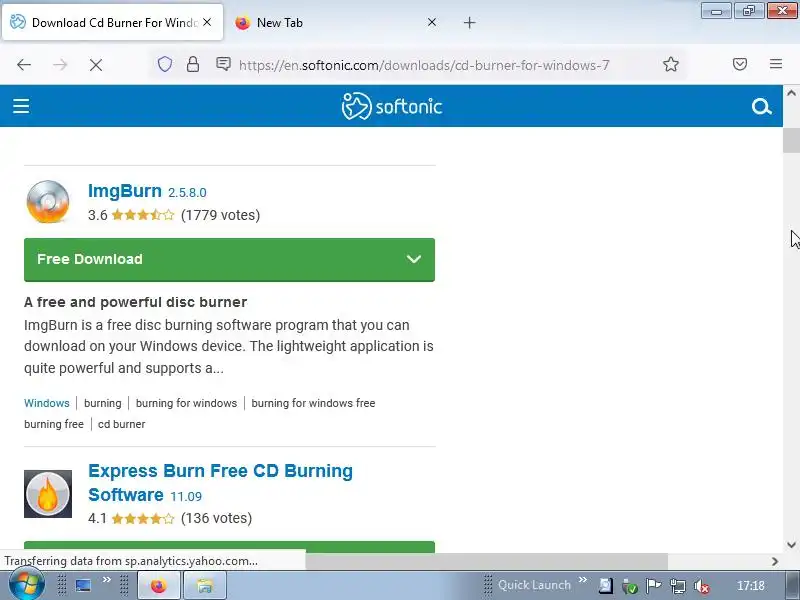800x600 pixels.
Task: Open Softonic hamburger menu
Action: click(21, 106)
